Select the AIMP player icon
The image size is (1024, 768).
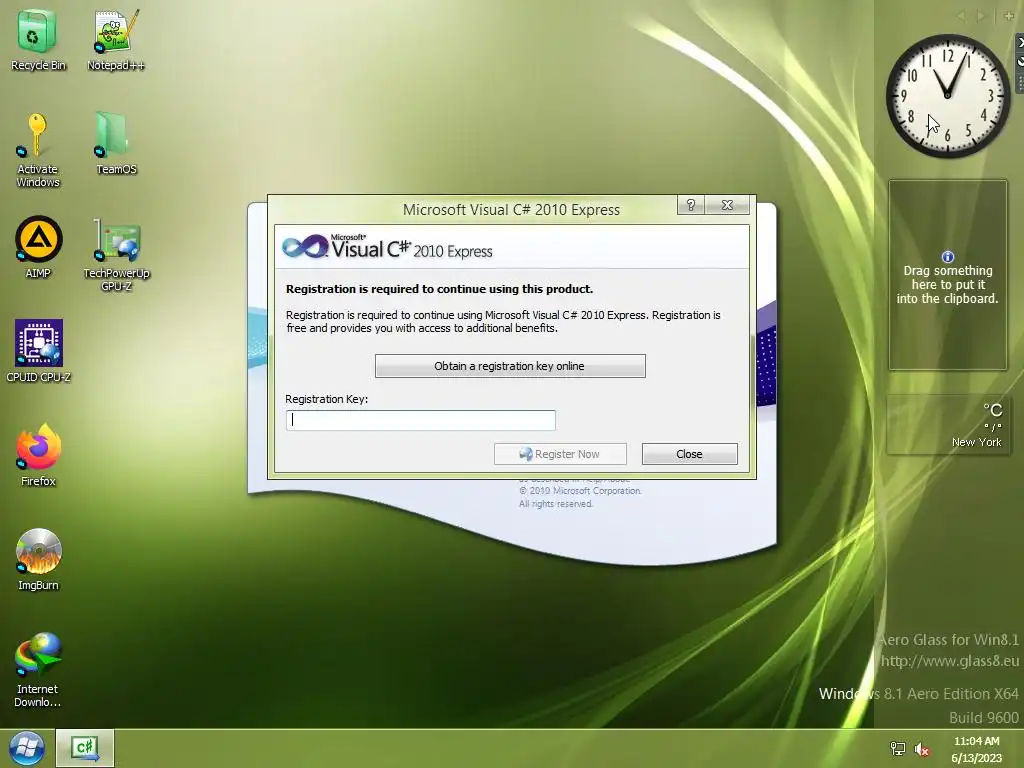pos(38,247)
